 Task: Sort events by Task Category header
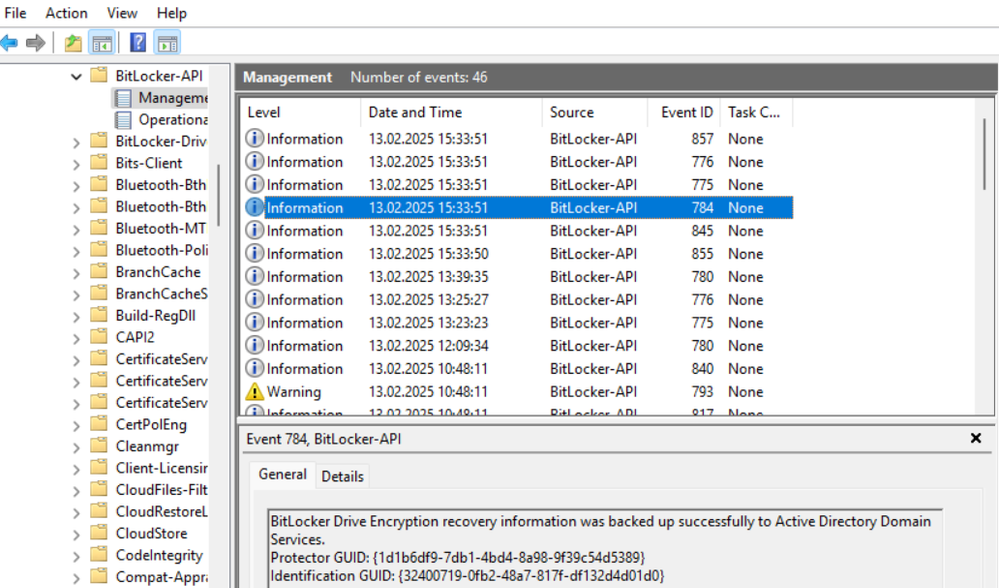tap(756, 112)
